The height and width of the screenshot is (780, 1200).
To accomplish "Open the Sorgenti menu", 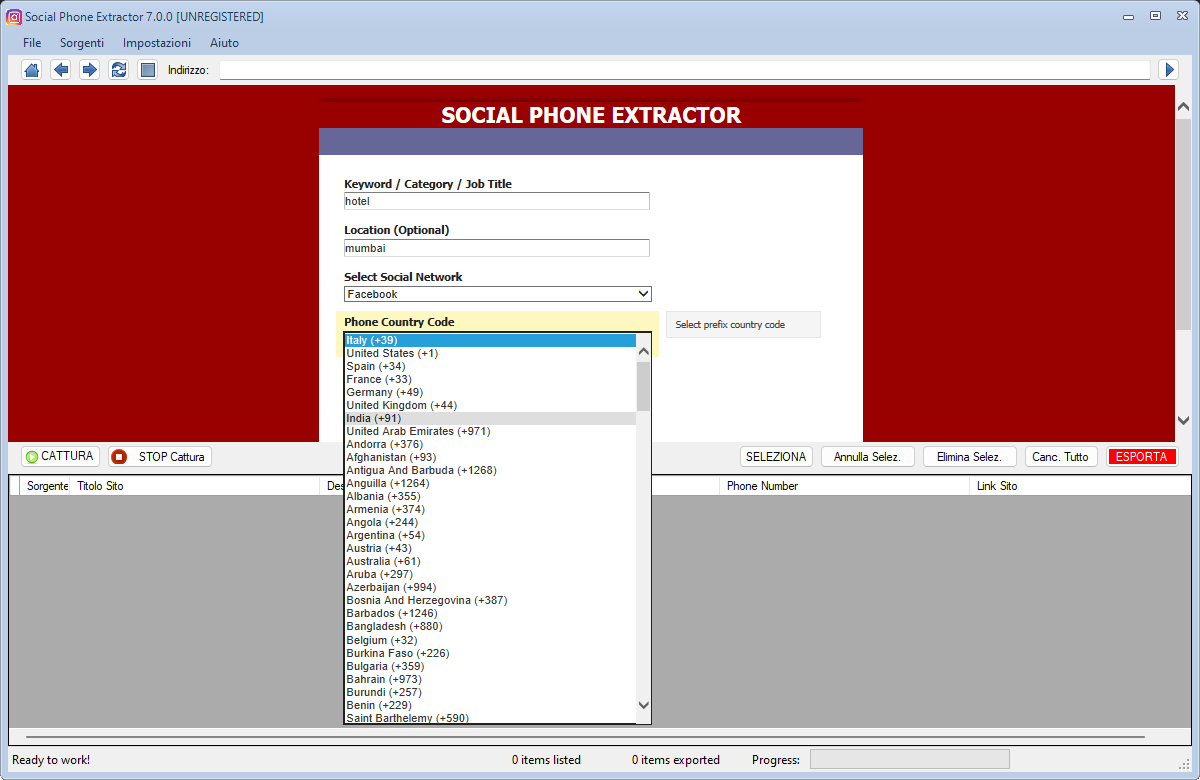I will [x=82, y=43].
